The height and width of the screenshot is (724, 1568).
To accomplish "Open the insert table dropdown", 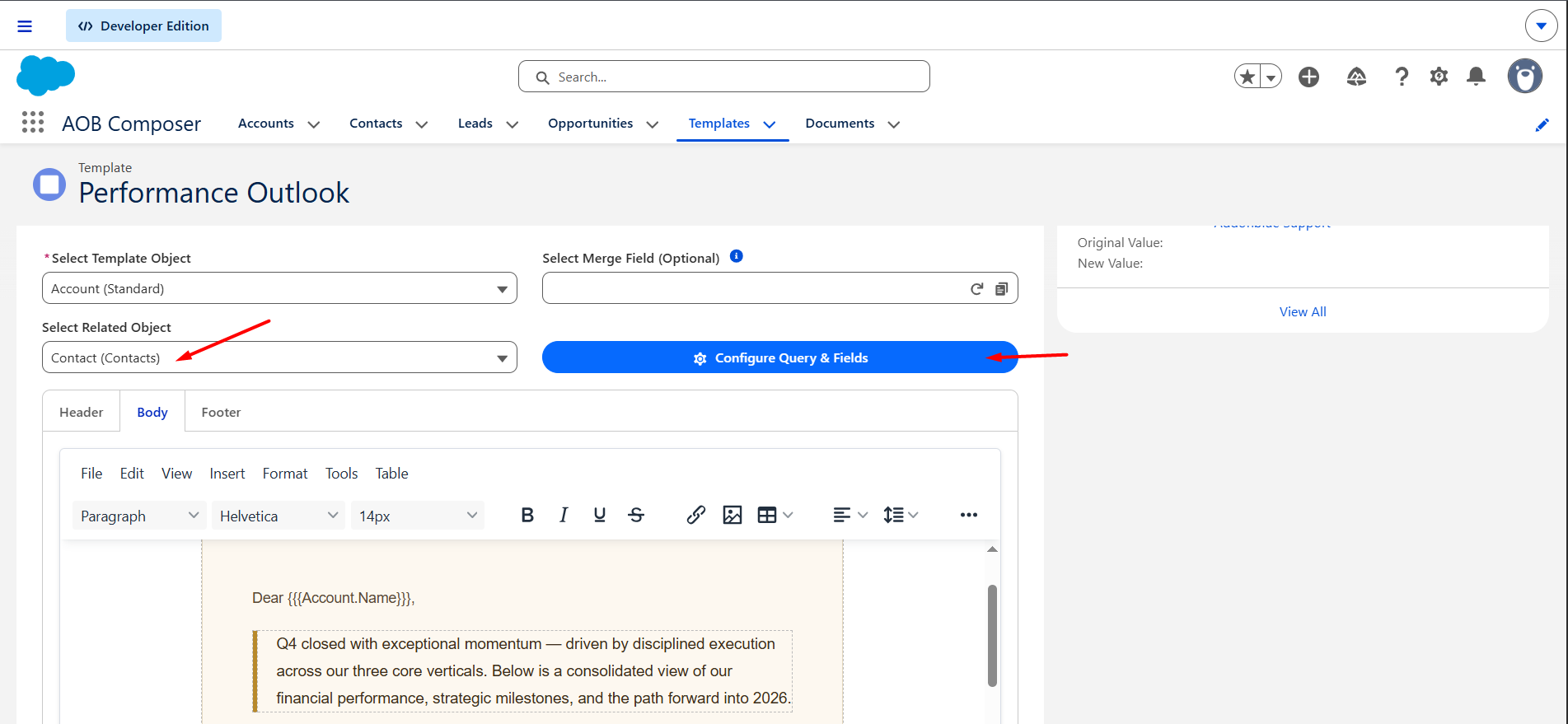I will click(775, 515).
